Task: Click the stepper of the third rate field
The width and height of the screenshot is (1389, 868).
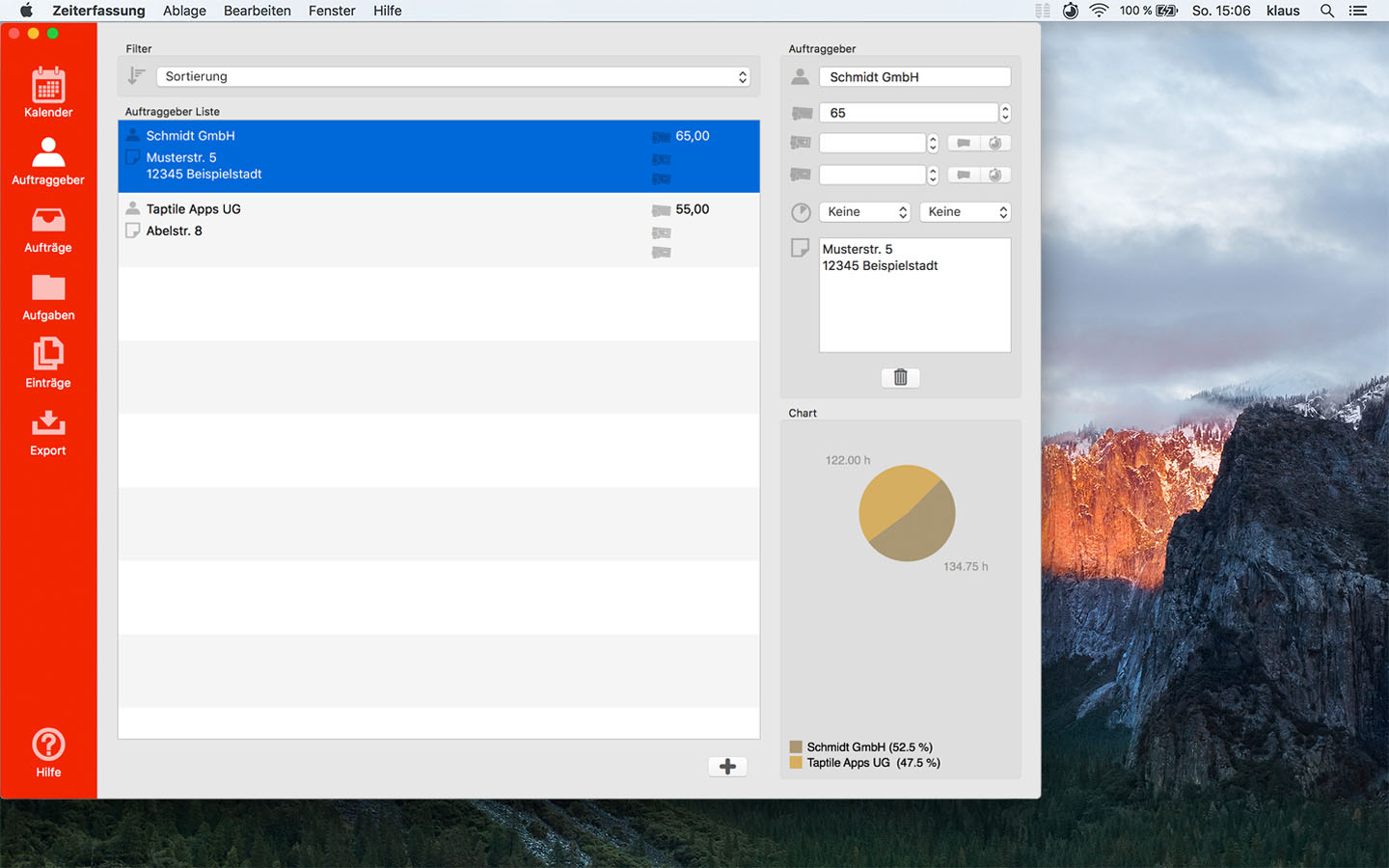Action: pos(933,175)
